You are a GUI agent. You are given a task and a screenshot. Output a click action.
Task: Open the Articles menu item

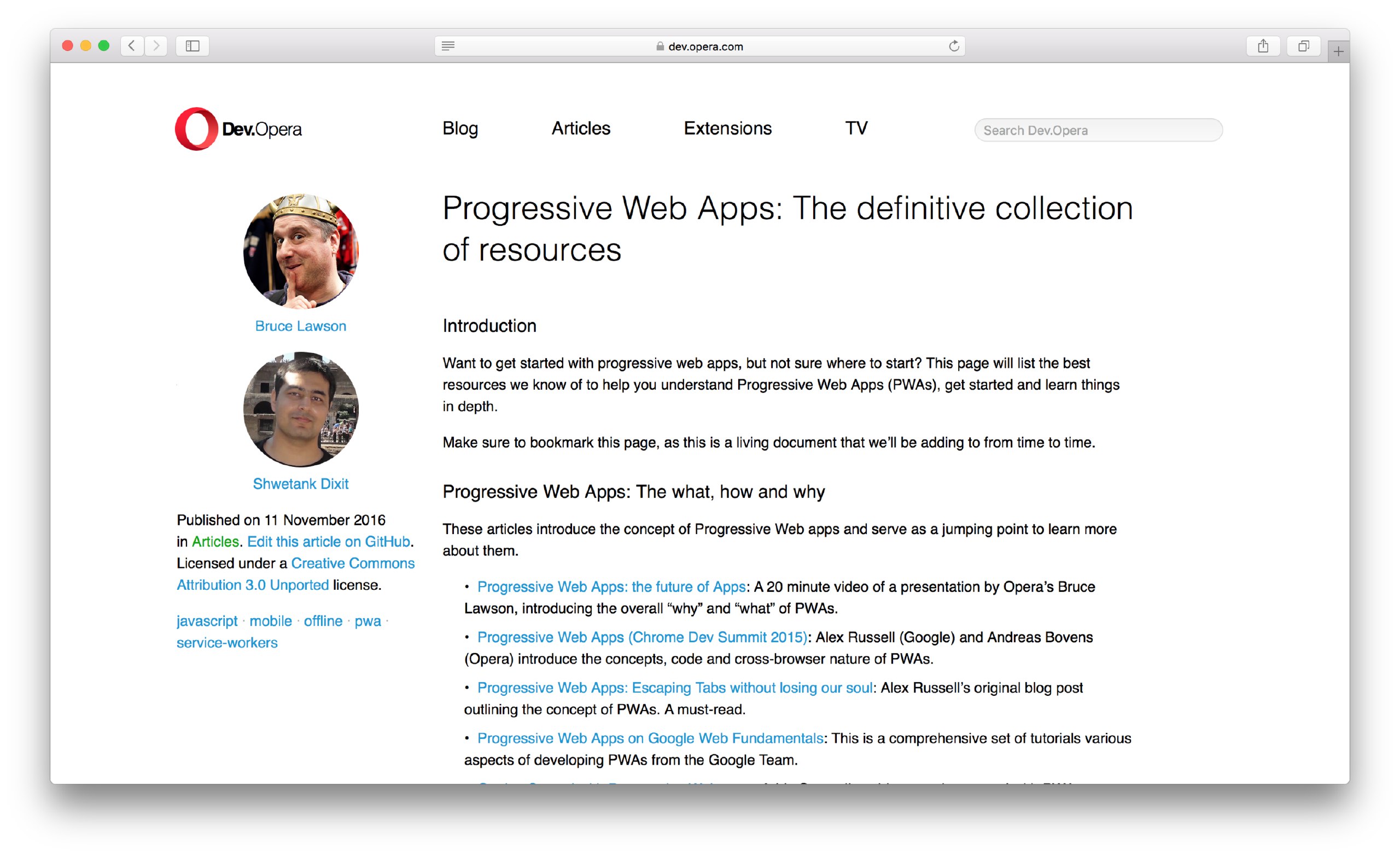click(x=581, y=128)
